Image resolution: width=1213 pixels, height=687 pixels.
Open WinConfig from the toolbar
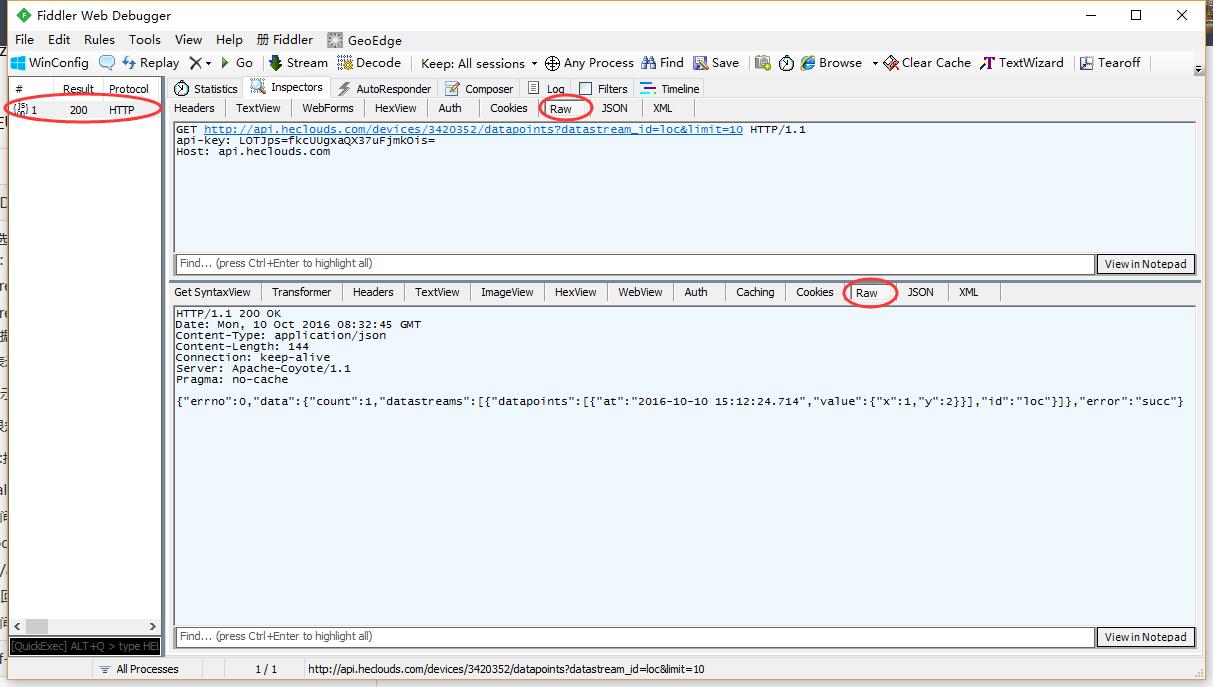(x=50, y=62)
